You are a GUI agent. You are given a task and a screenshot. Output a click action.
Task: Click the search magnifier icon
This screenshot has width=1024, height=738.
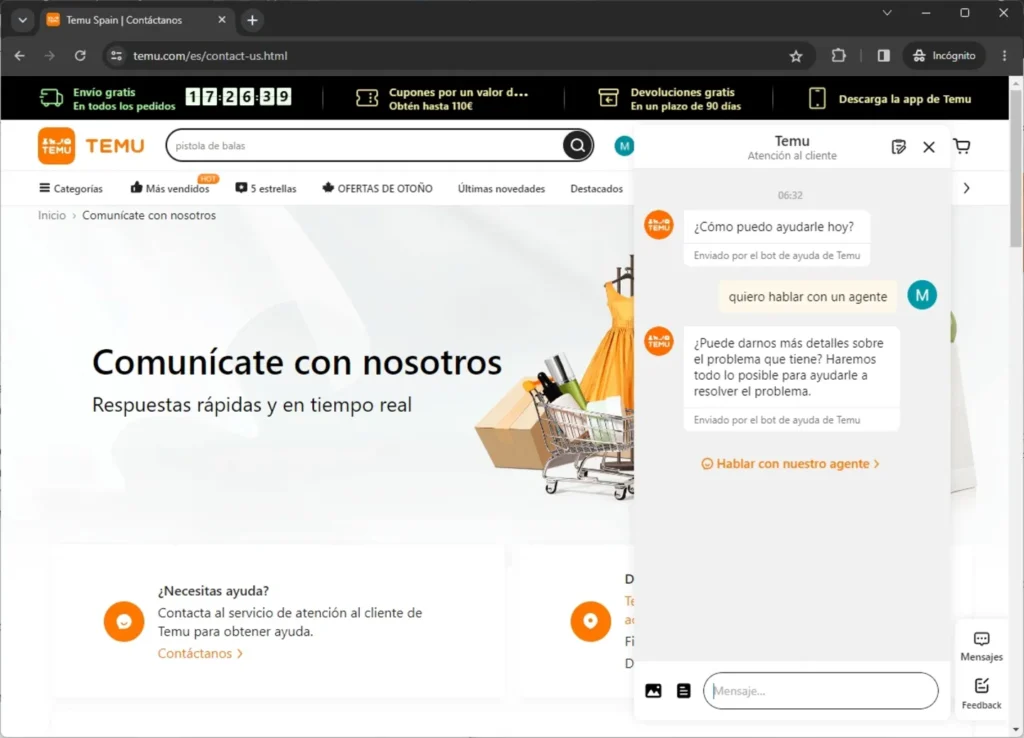[577, 145]
